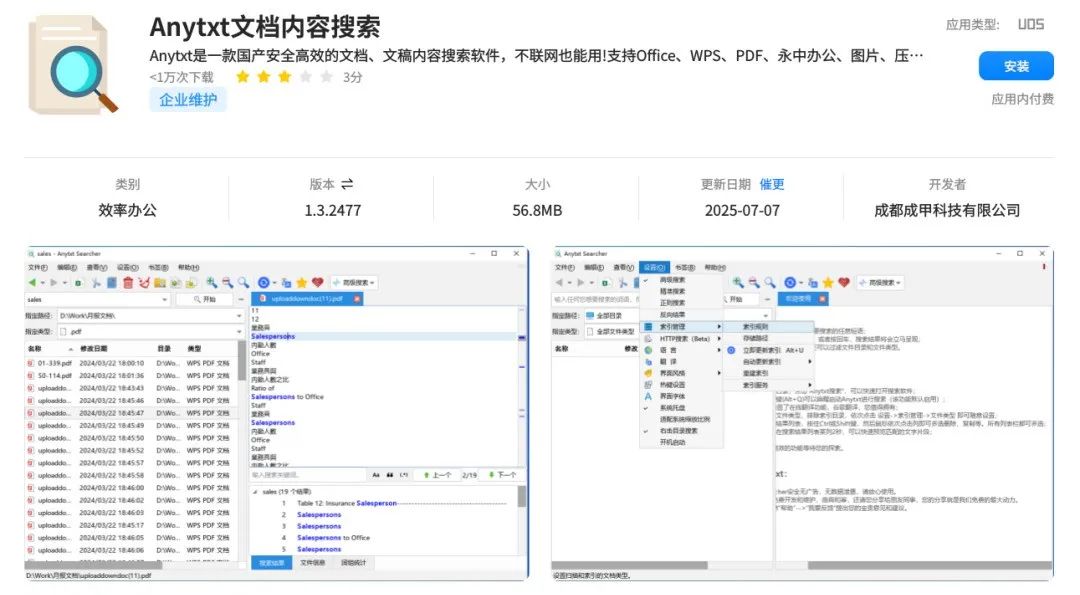Image resolution: width=1080 pixels, height=595 pixels.
Task: Click green zoom-in magnifier in sales window
Action: click(x=211, y=282)
